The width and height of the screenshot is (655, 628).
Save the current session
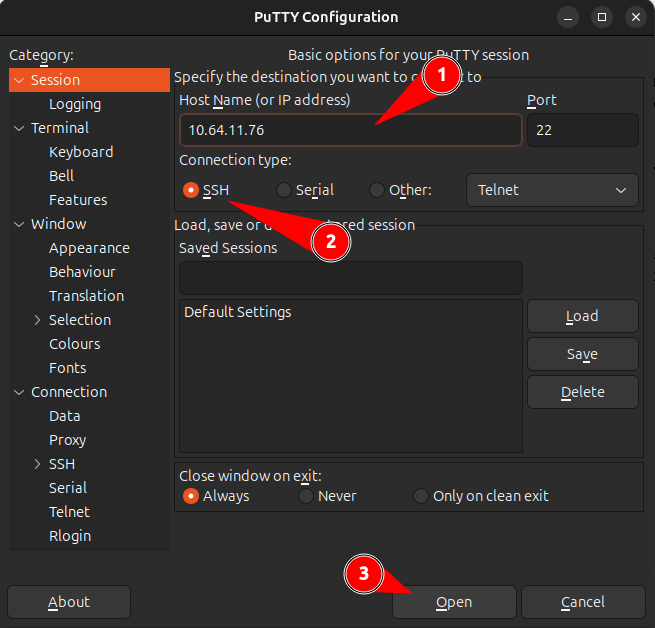(x=583, y=354)
